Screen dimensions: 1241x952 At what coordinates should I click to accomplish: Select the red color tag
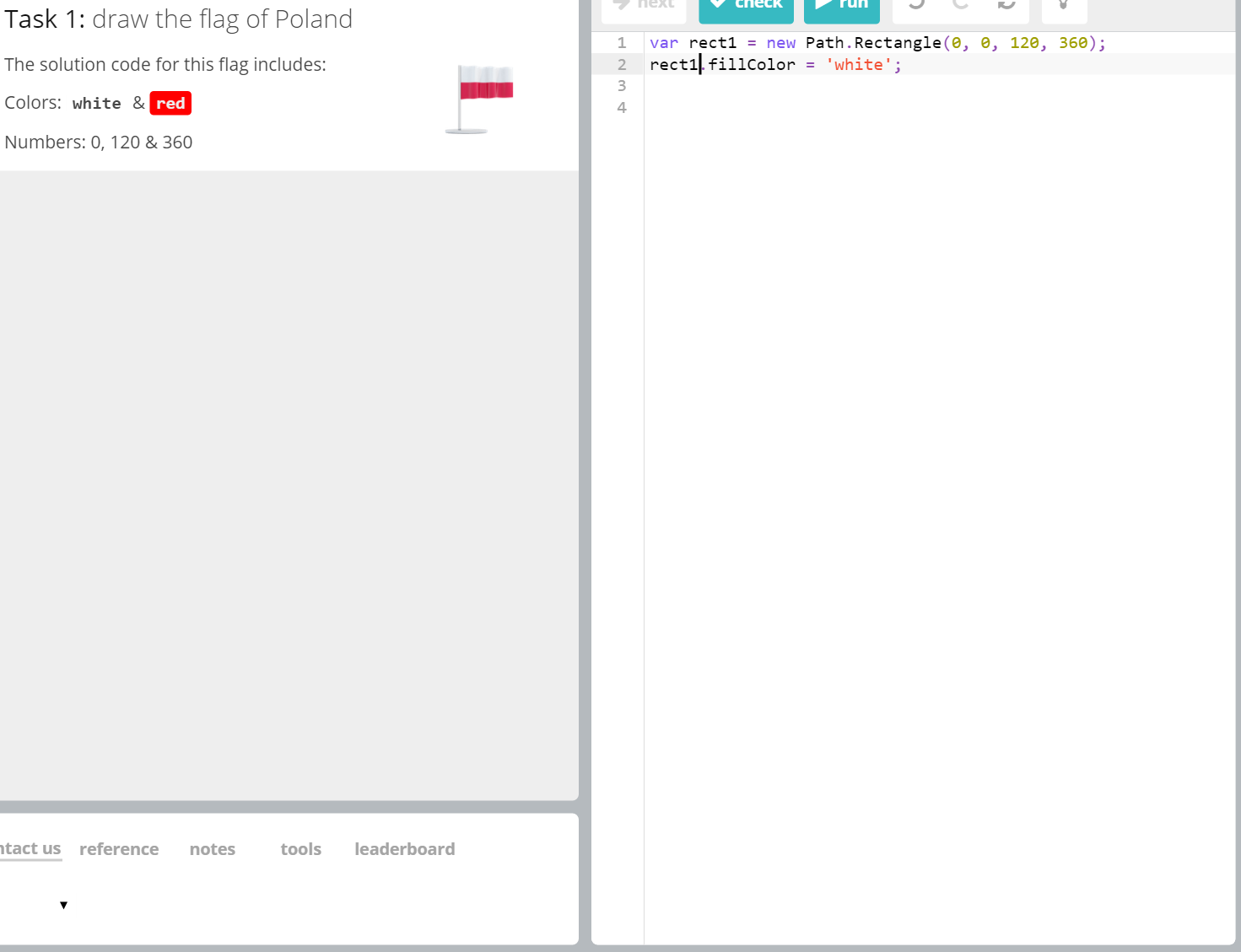click(x=170, y=104)
